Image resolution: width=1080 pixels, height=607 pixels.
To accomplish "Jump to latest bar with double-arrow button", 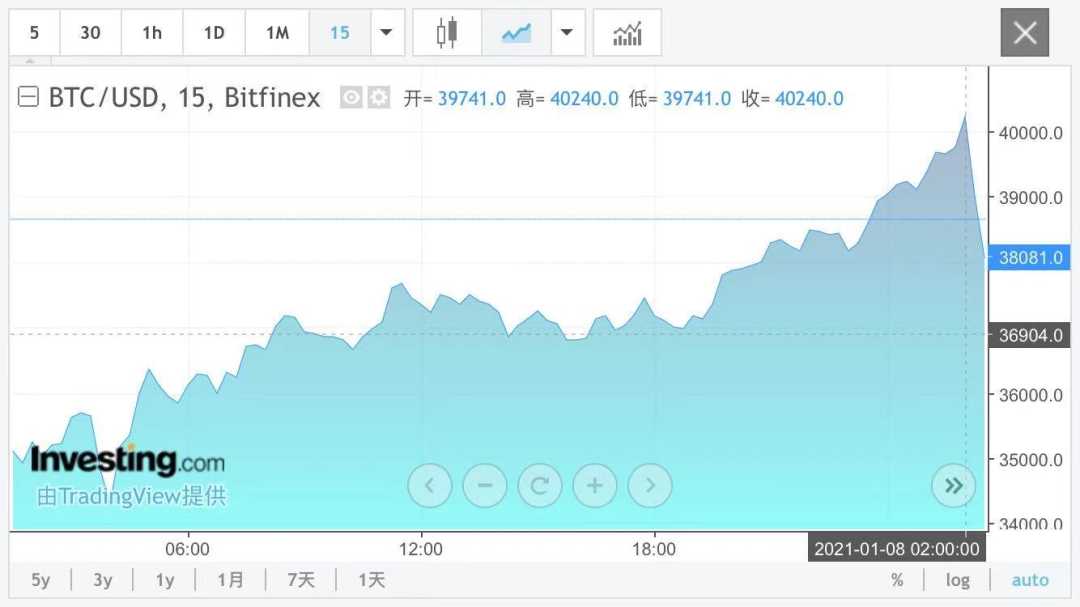I will pyautogui.click(x=953, y=486).
